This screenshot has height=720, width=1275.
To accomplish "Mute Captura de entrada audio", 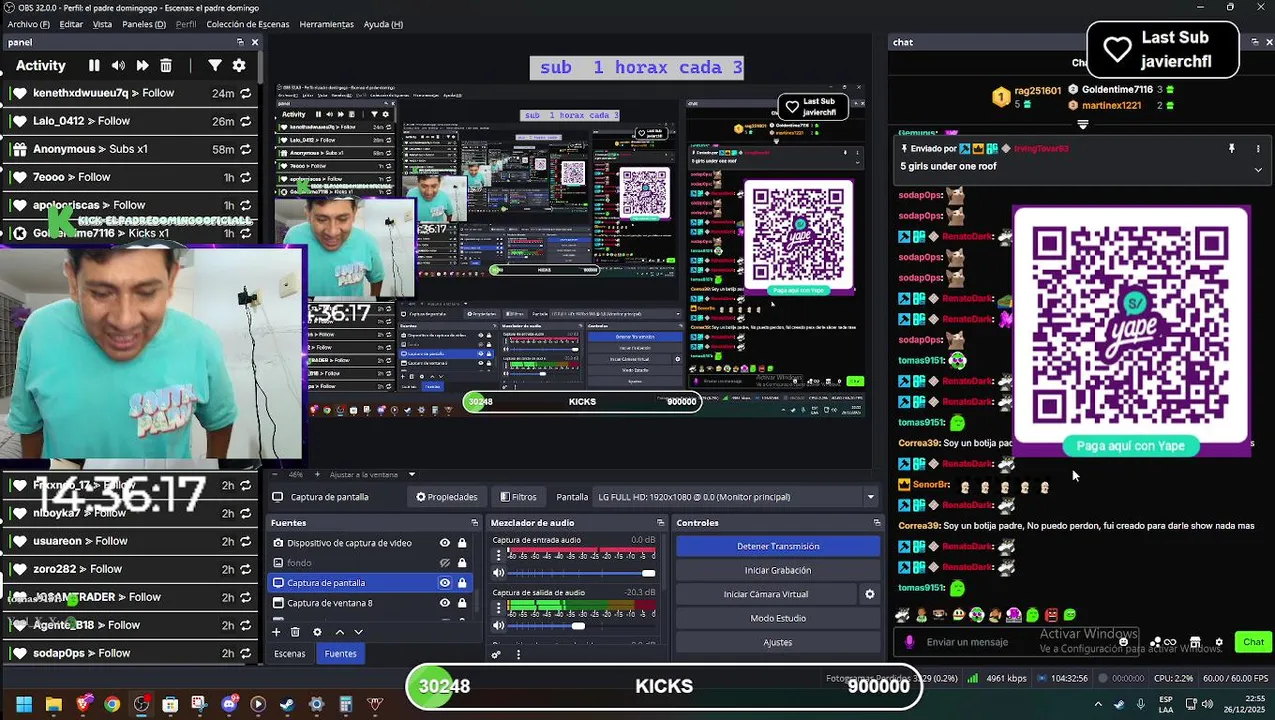I will (498, 573).
